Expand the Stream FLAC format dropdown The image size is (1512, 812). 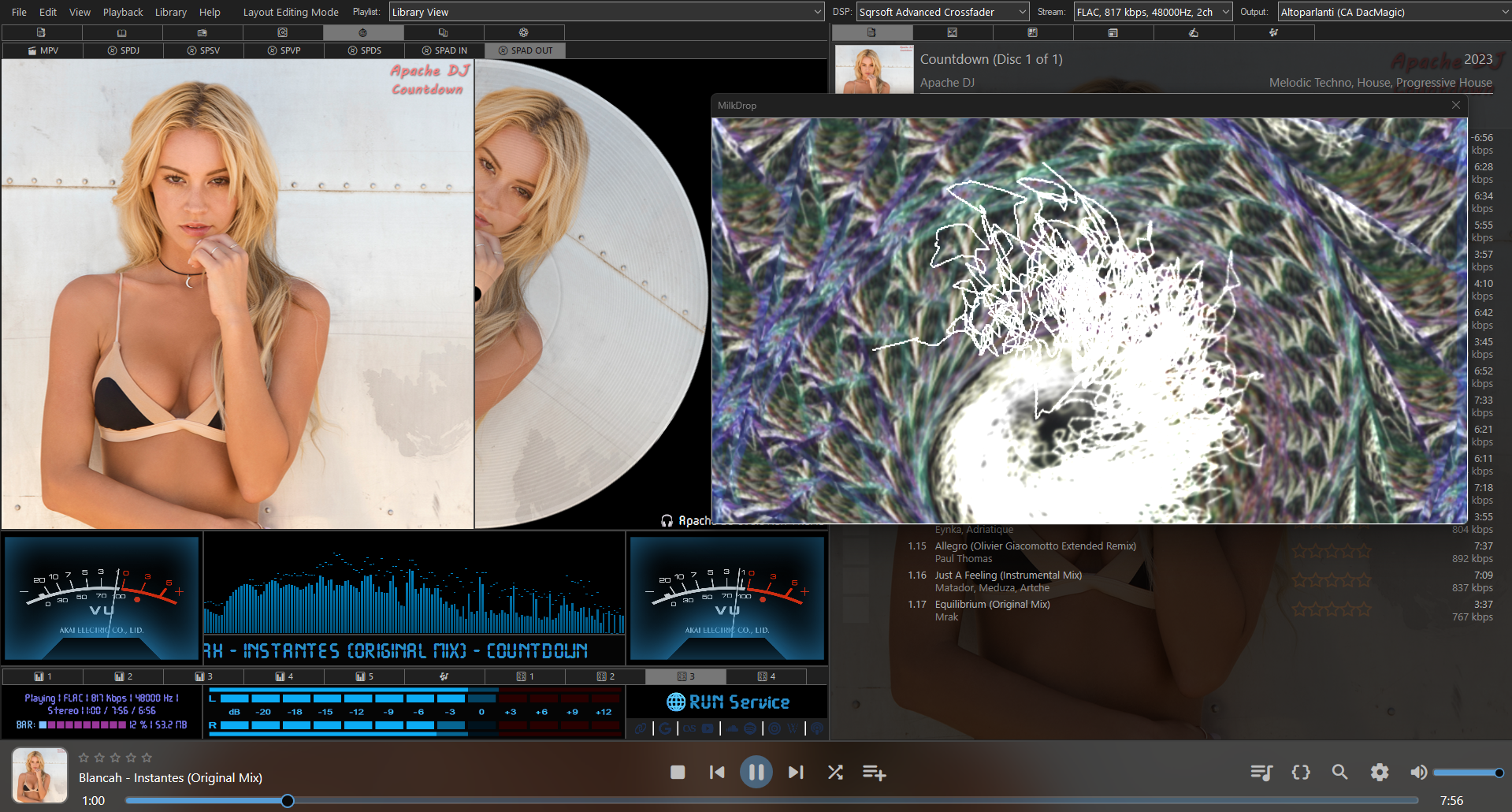(x=1153, y=12)
